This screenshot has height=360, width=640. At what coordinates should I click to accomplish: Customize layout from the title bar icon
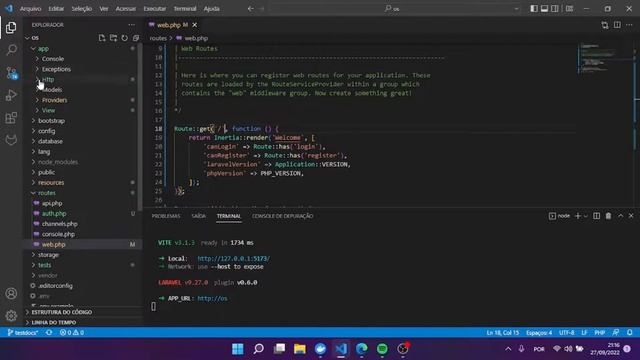569,9
